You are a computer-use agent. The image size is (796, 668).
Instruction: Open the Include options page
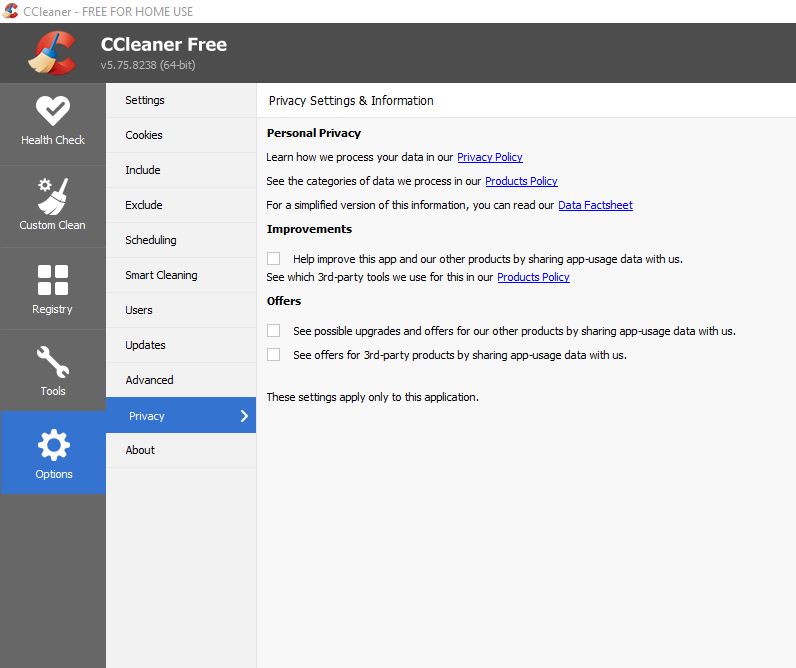[181, 170]
